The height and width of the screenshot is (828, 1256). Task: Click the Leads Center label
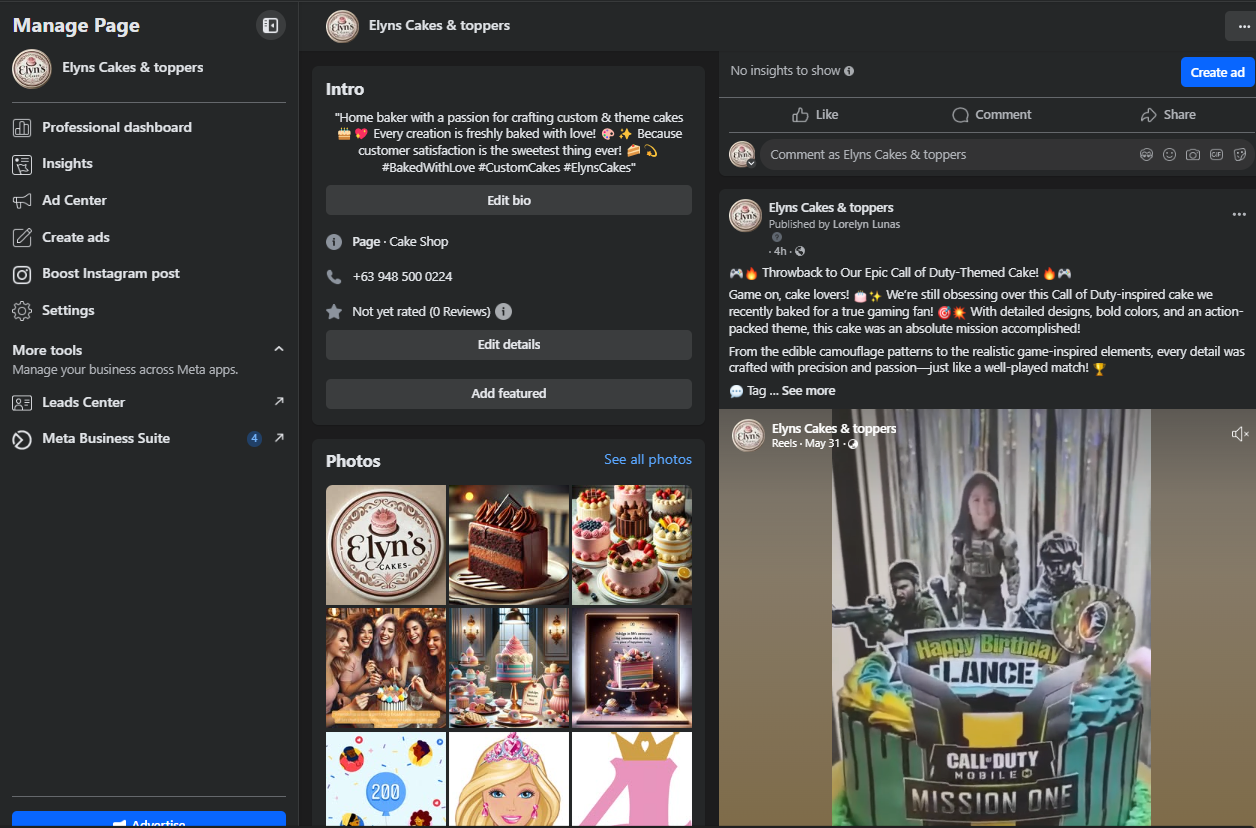tap(84, 402)
